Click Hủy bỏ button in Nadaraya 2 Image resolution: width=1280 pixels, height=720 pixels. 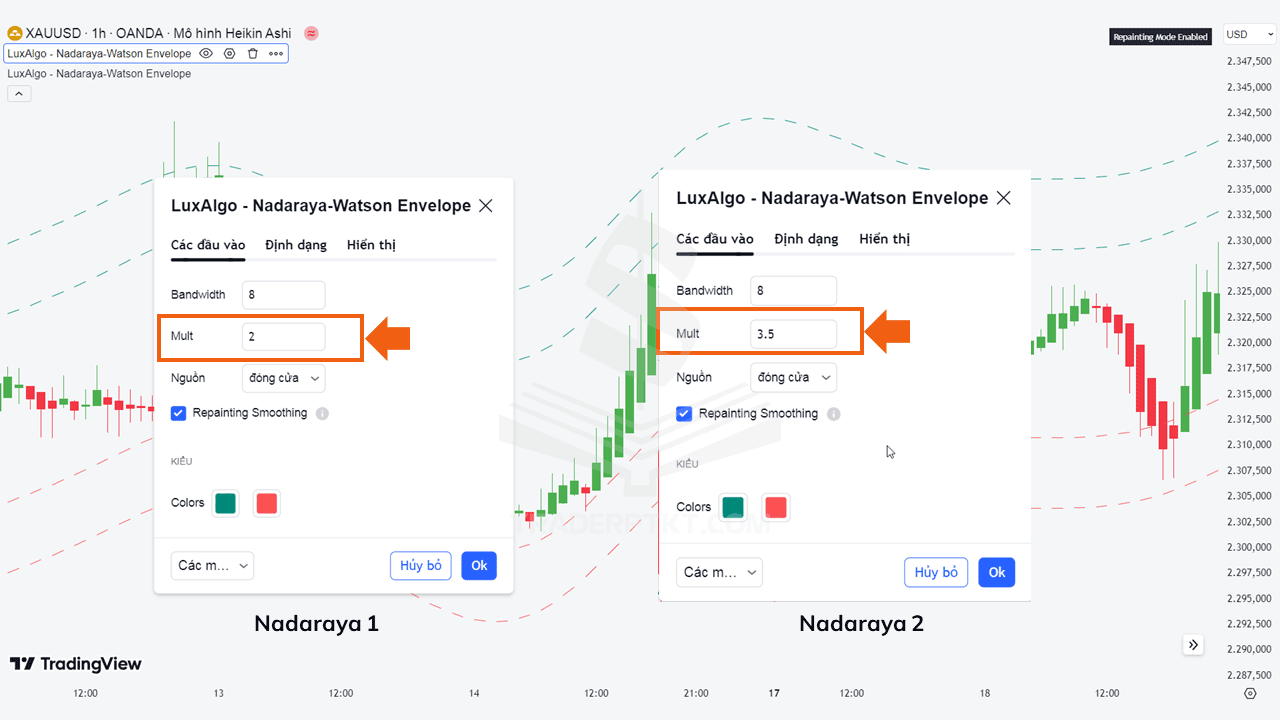click(x=936, y=572)
